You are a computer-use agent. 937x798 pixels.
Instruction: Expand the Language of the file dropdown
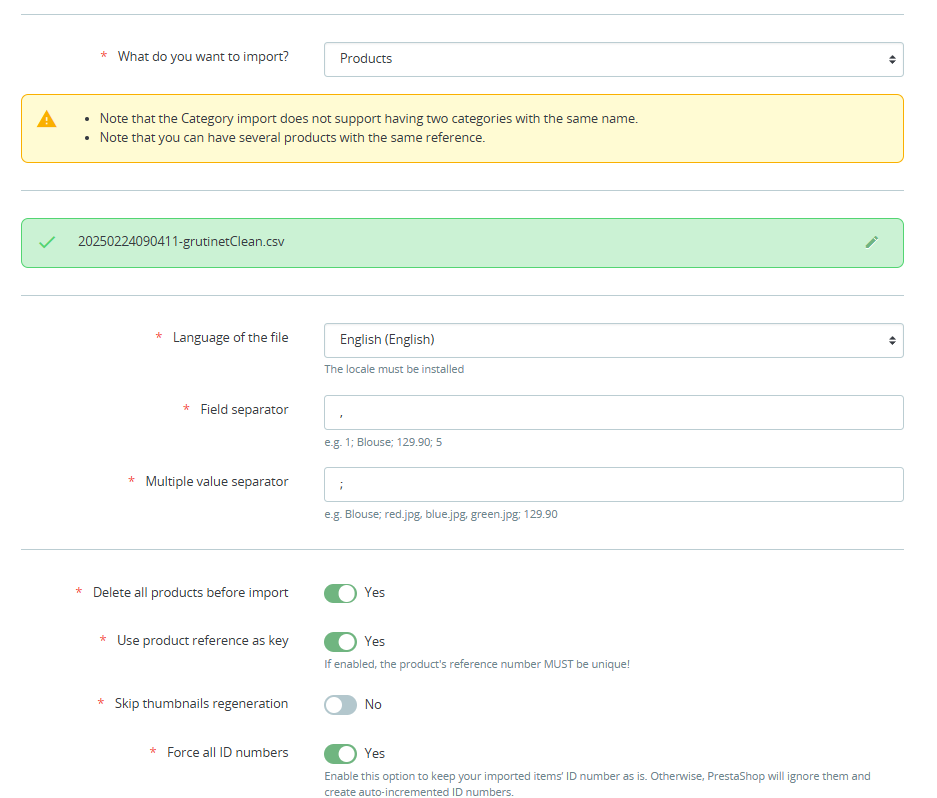pyautogui.click(x=613, y=340)
